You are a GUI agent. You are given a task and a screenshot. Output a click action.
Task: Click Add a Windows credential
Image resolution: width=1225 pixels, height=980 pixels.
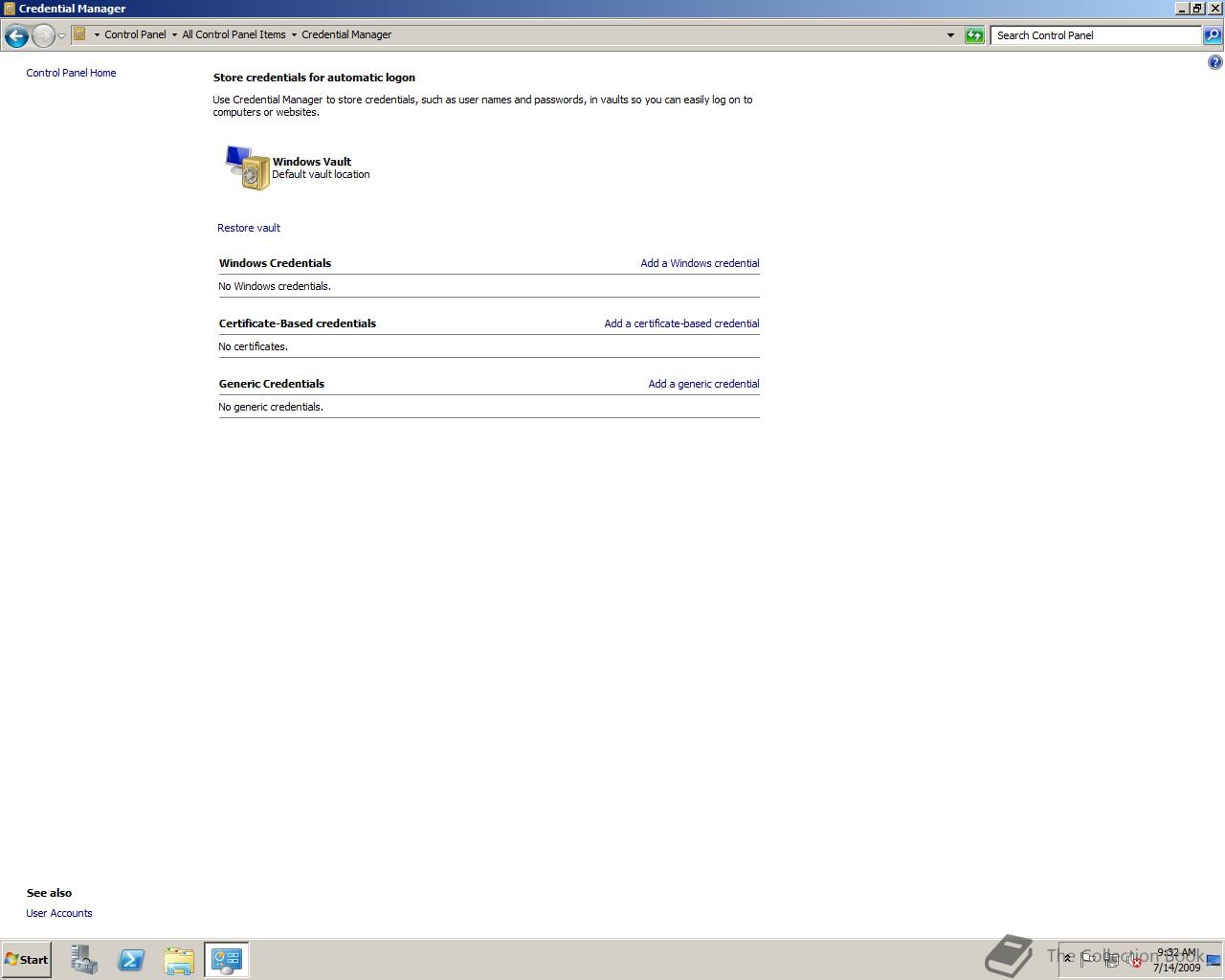coord(700,263)
